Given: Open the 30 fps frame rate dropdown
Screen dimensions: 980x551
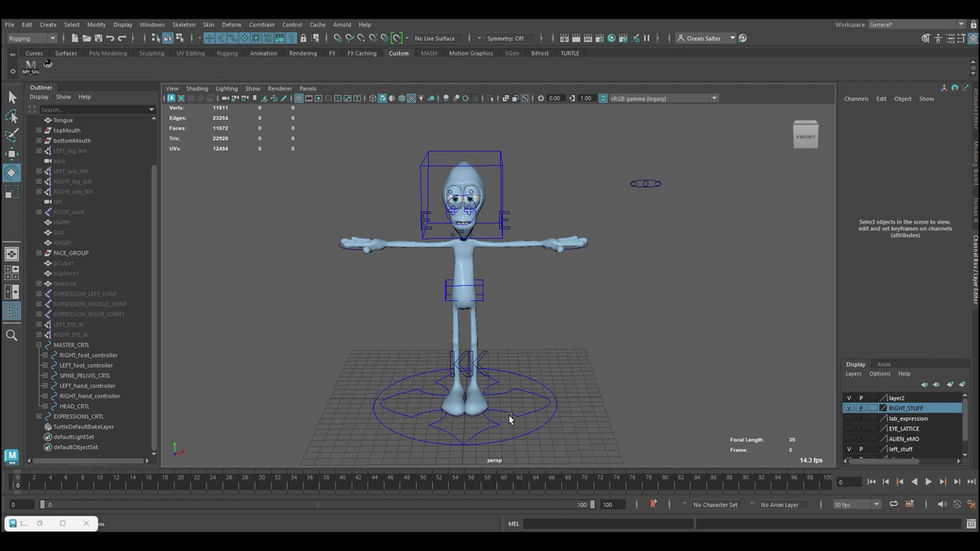Looking at the screenshot, I should tap(856, 505).
